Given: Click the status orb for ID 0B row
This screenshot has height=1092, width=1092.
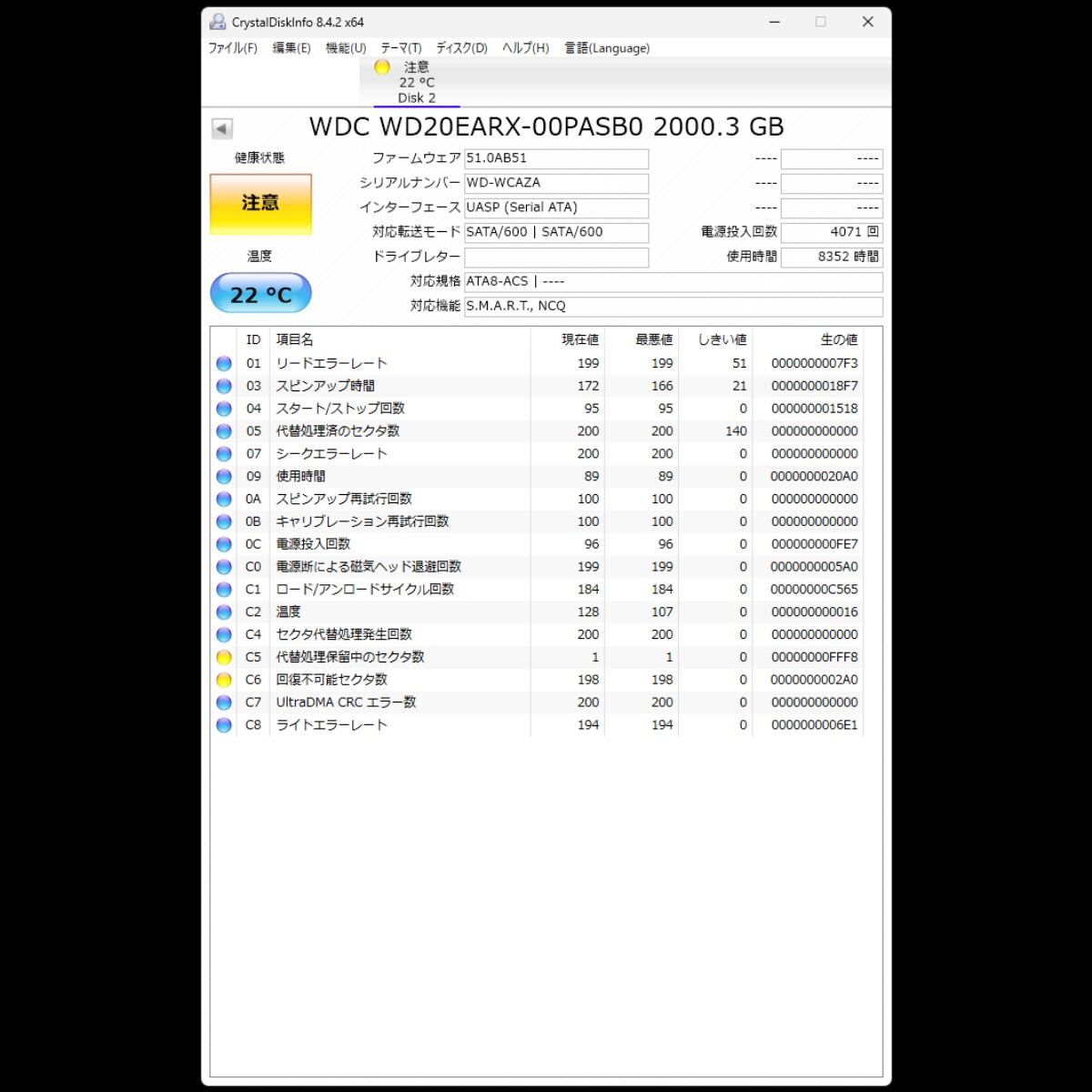Looking at the screenshot, I should point(224,521).
